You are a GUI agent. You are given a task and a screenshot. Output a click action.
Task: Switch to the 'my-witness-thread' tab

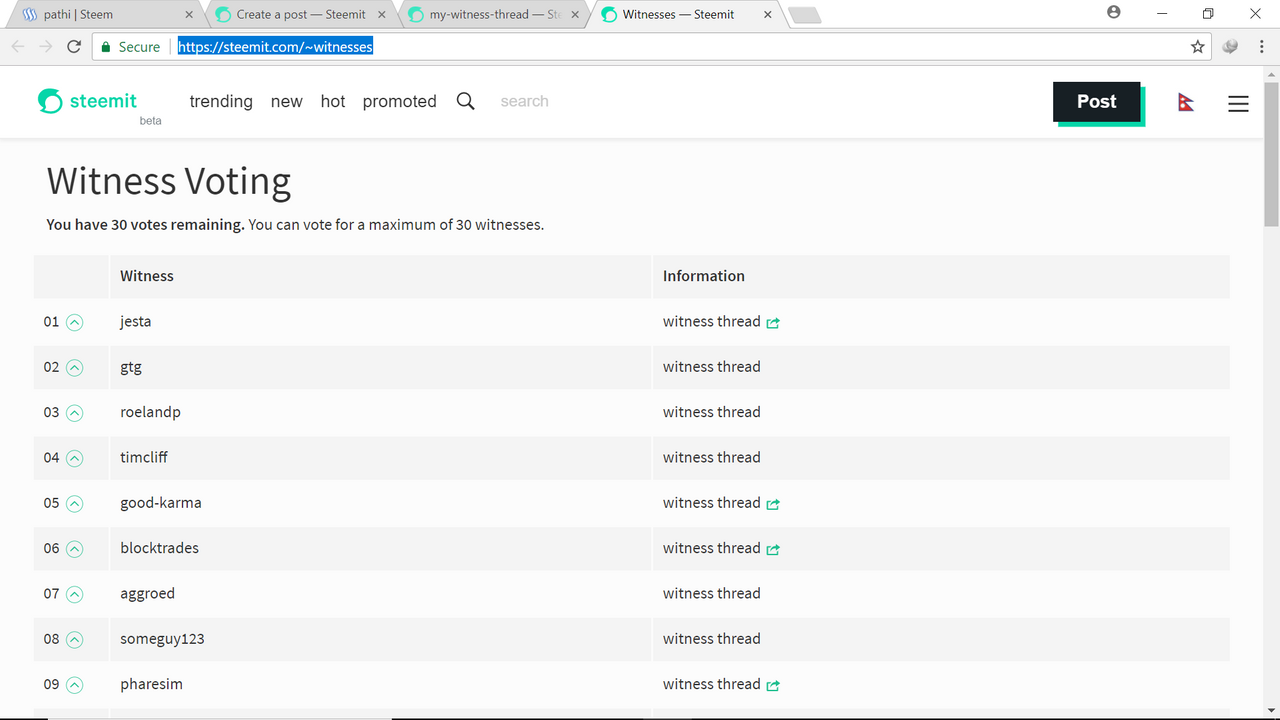coord(494,15)
